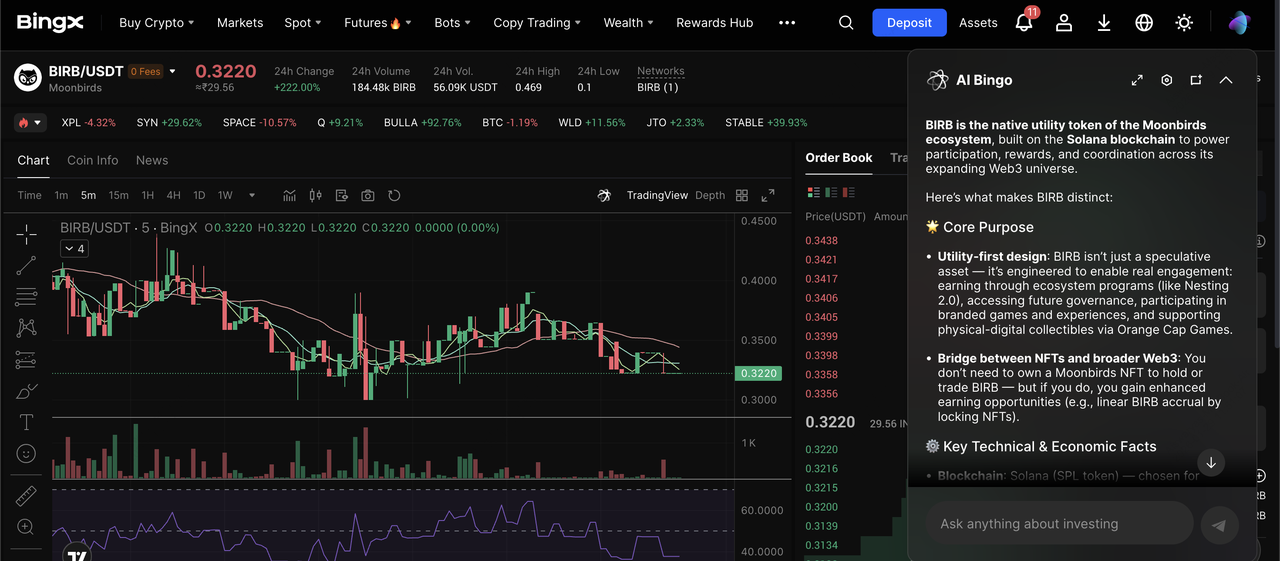Switch chart to Depth view
Viewport: 1280px width, 561px height.
[710, 195]
